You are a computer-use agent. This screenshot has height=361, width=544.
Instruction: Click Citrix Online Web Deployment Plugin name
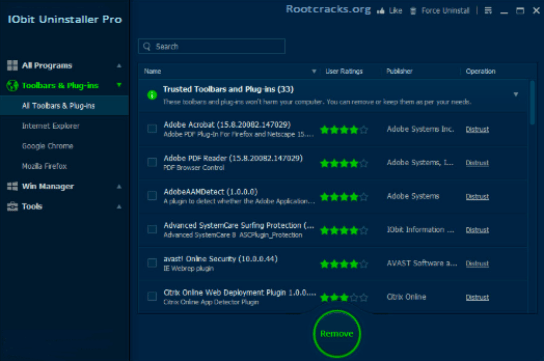point(239,293)
